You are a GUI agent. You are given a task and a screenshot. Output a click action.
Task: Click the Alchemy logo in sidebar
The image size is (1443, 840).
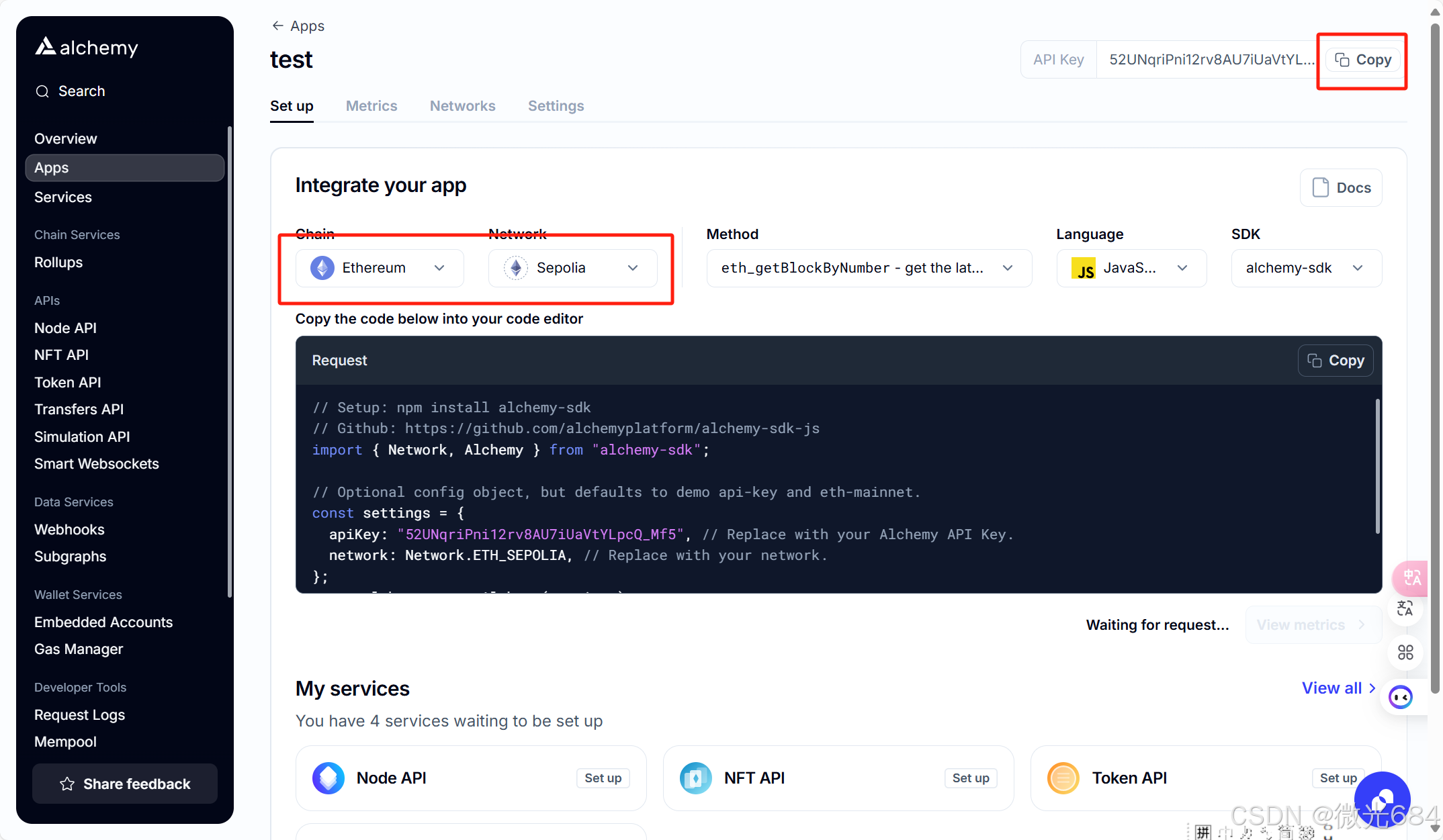point(86,47)
